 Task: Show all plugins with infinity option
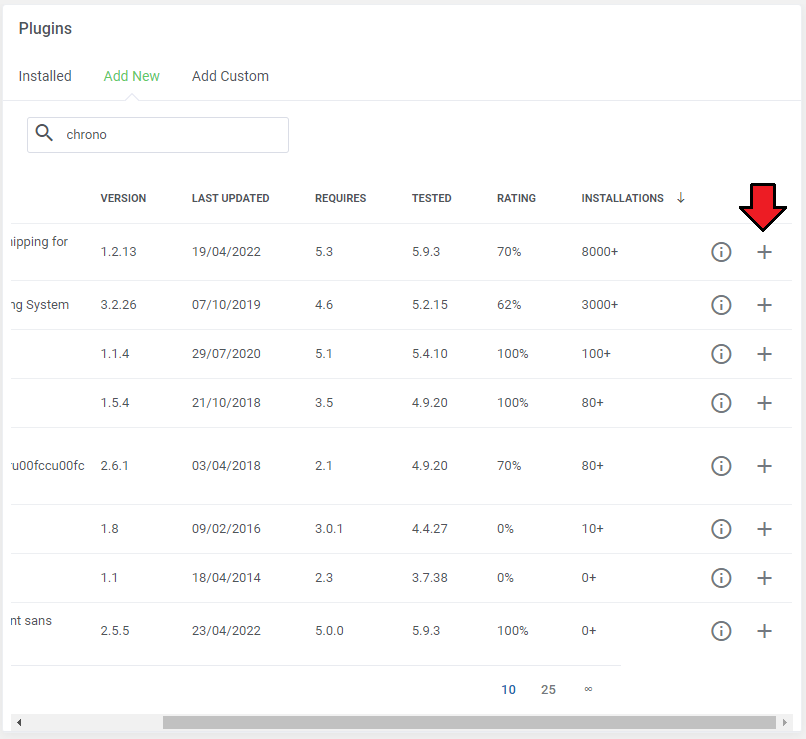[x=588, y=689]
